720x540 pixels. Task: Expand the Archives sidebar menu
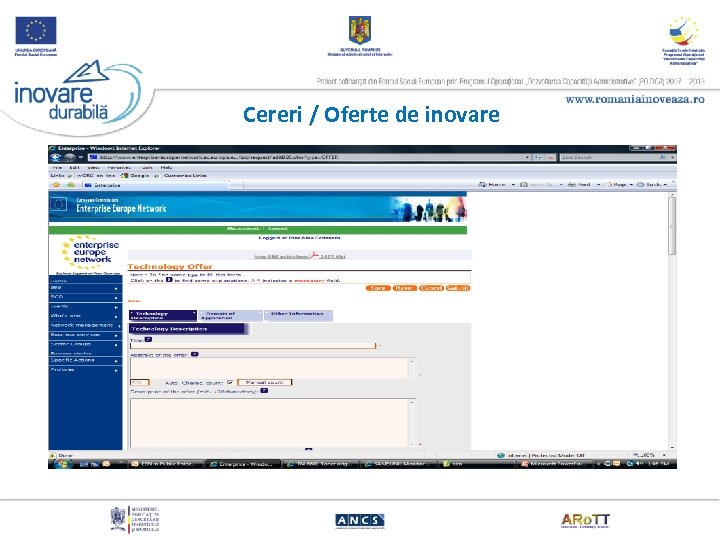[85, 370]
